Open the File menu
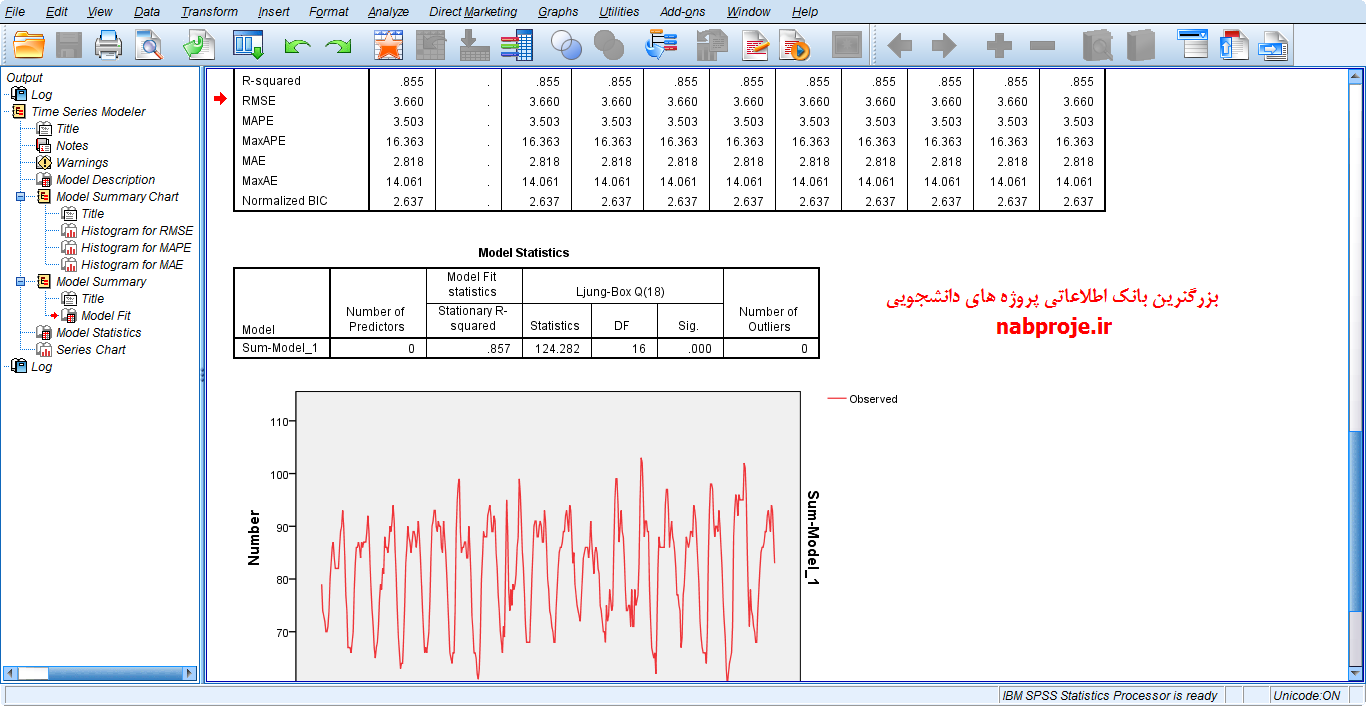This screenshot has width=1366, height=706. tap(15, 12)
